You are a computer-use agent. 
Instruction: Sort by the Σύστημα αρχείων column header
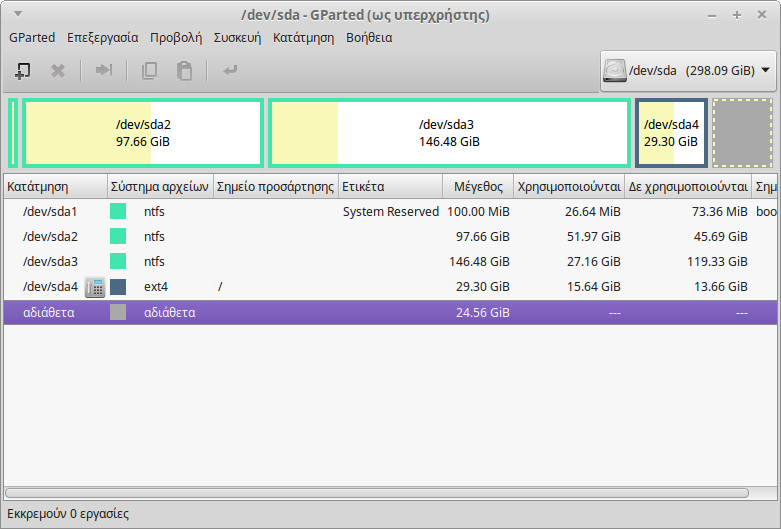160,187
